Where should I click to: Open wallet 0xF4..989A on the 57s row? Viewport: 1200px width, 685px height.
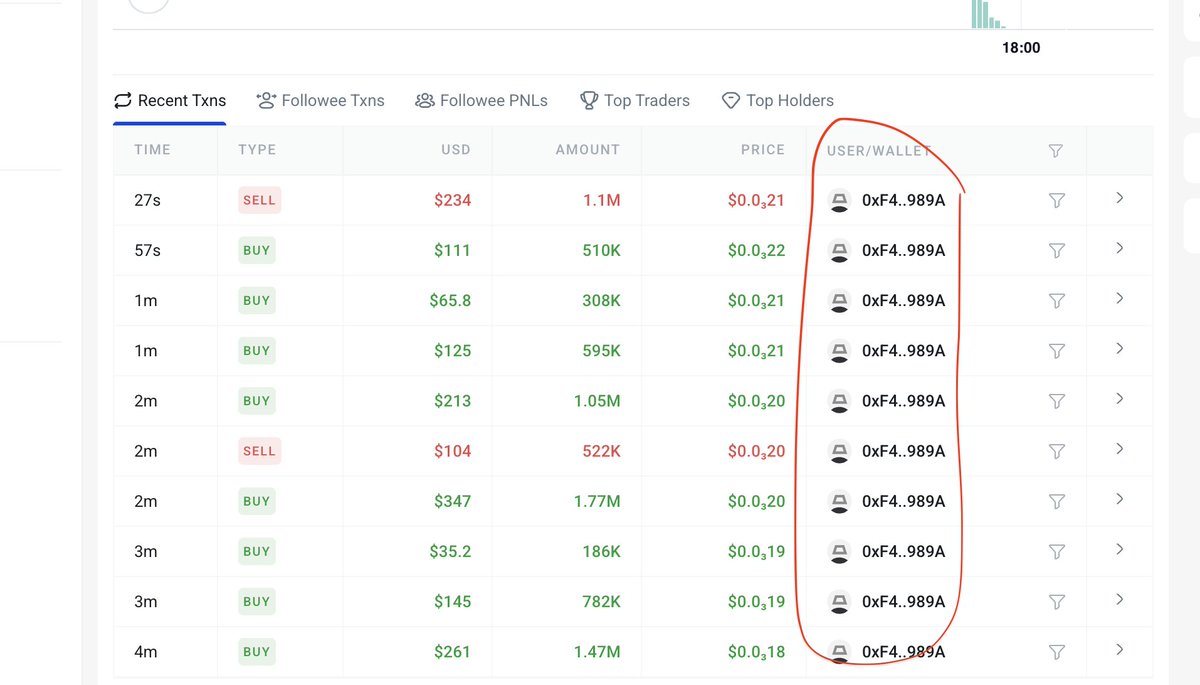pyautogui.click(x=903, y=251)
